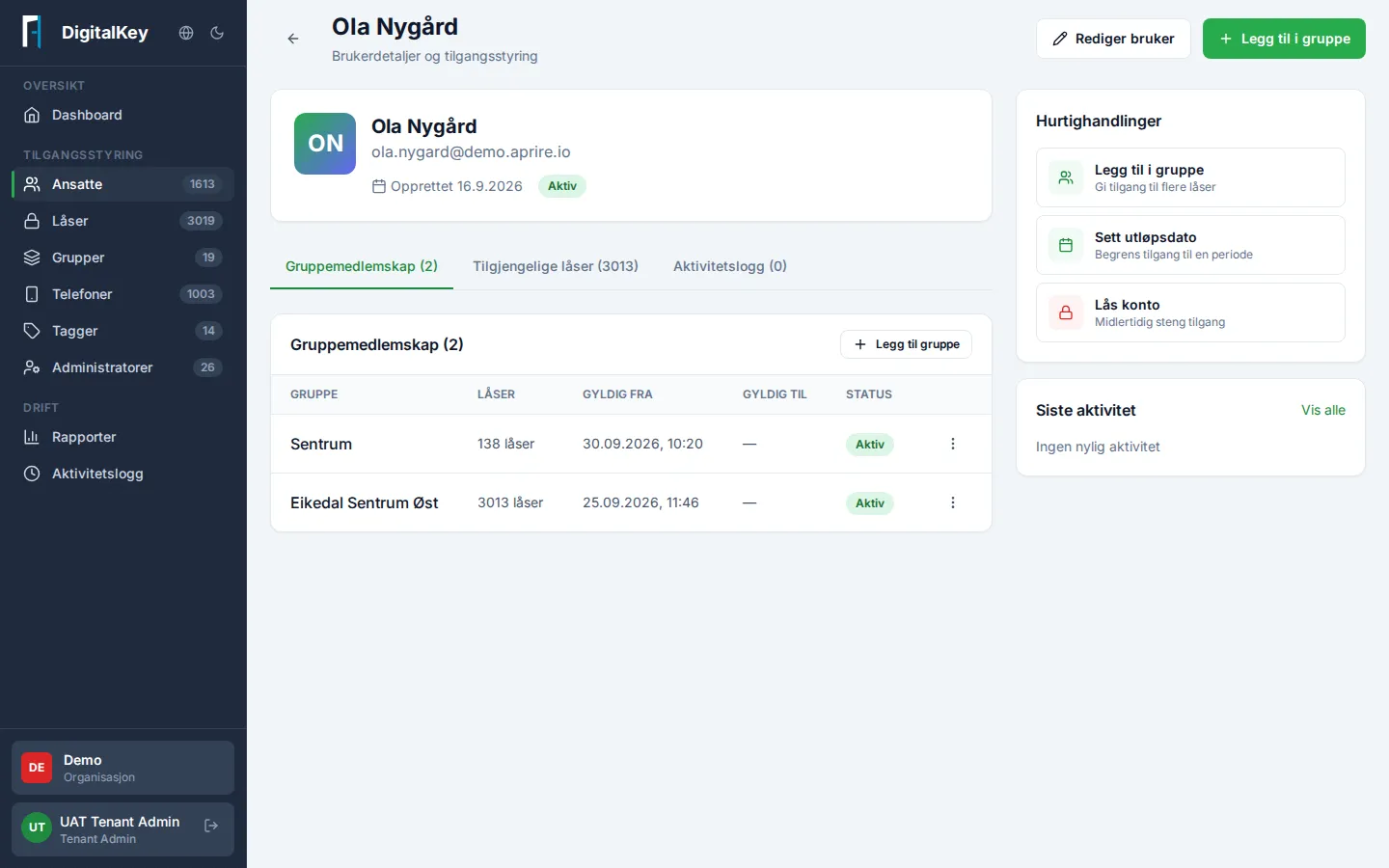Screen dimensions: 1389x868
Task: Click the Sentrum group name
Action: tap(321, 444)
